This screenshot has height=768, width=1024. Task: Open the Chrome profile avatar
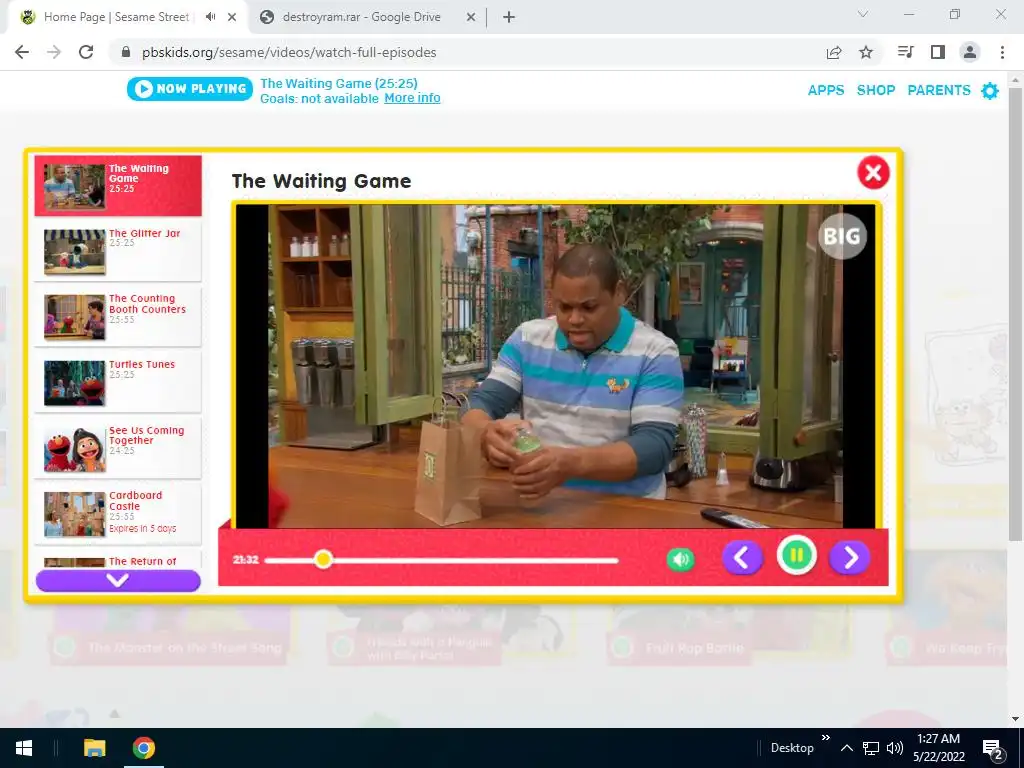970,52
